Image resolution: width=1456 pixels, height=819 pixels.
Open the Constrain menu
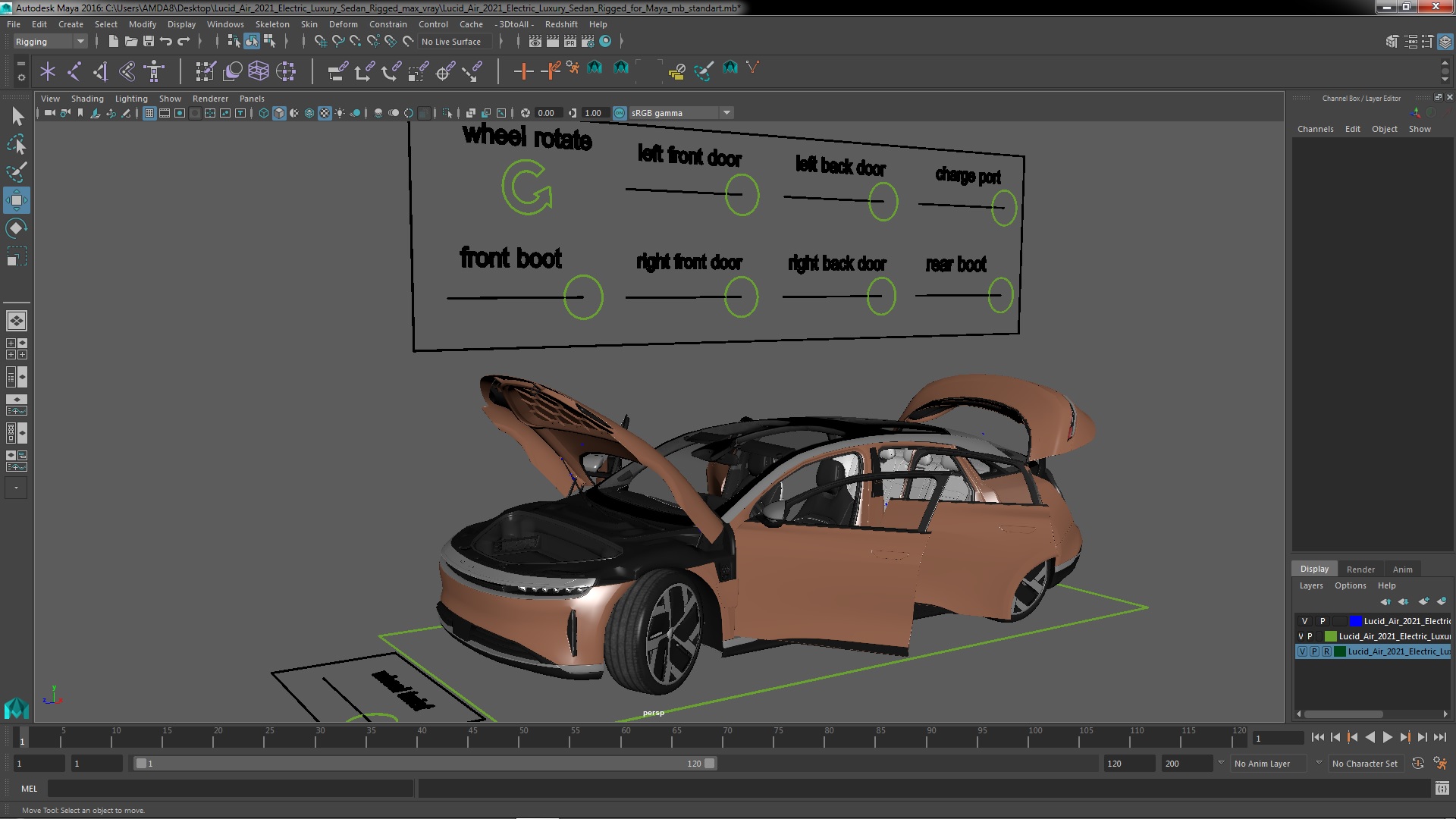click(388, 24)
